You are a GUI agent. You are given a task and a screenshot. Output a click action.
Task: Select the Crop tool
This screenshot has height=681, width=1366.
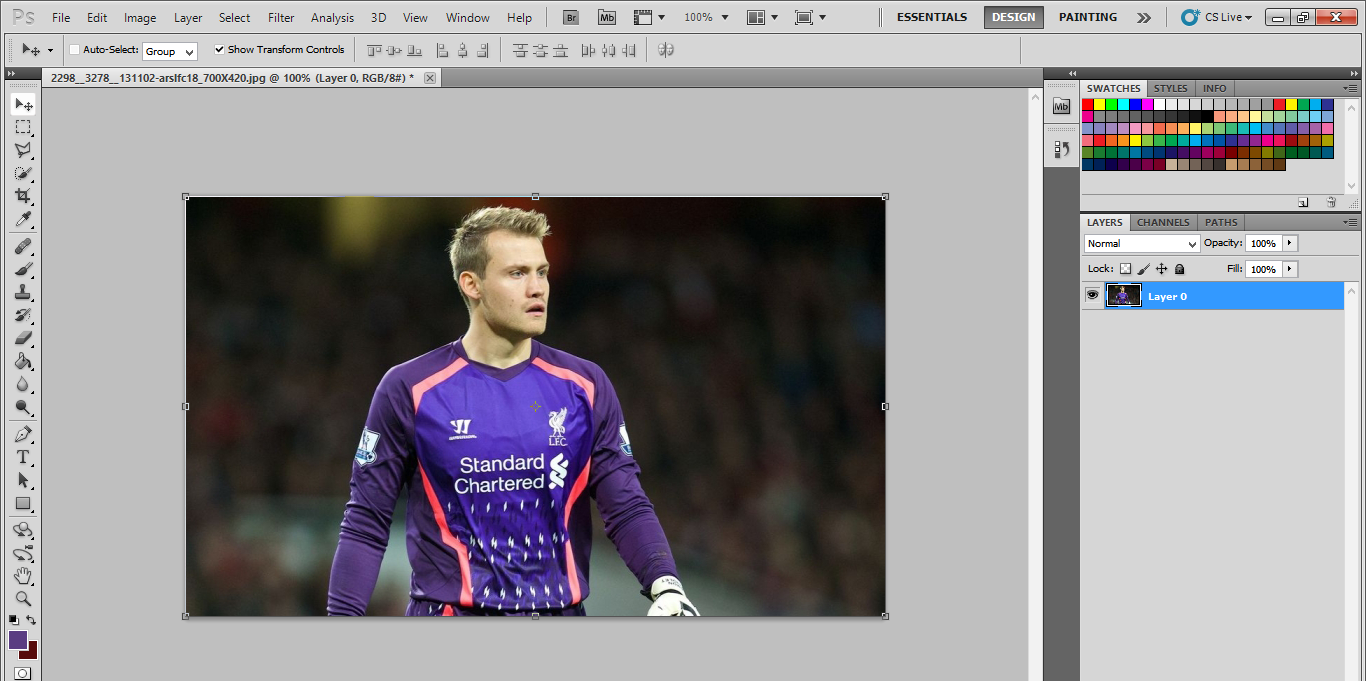[23, 196]
